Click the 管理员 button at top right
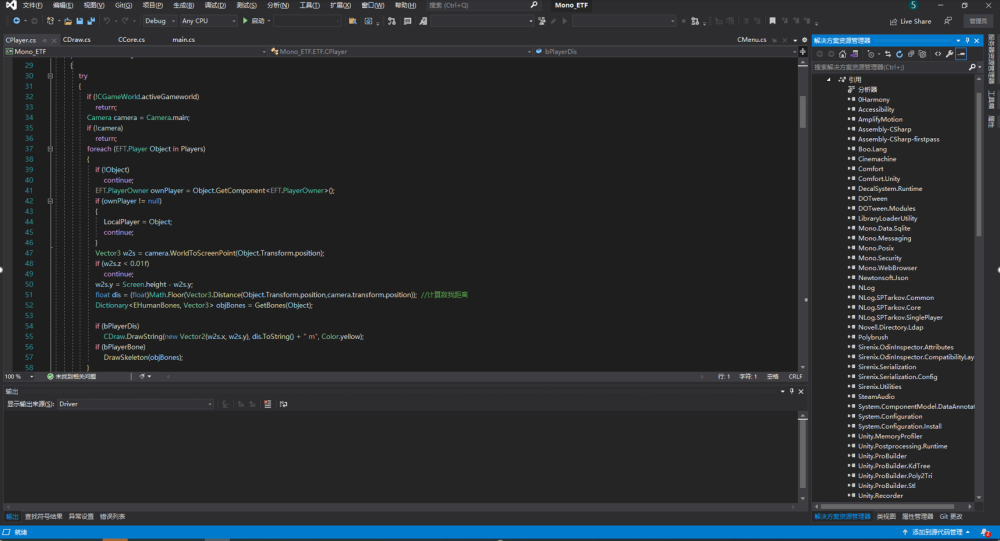This screenshot has height=541, width=1000. (x=977, y=20)
